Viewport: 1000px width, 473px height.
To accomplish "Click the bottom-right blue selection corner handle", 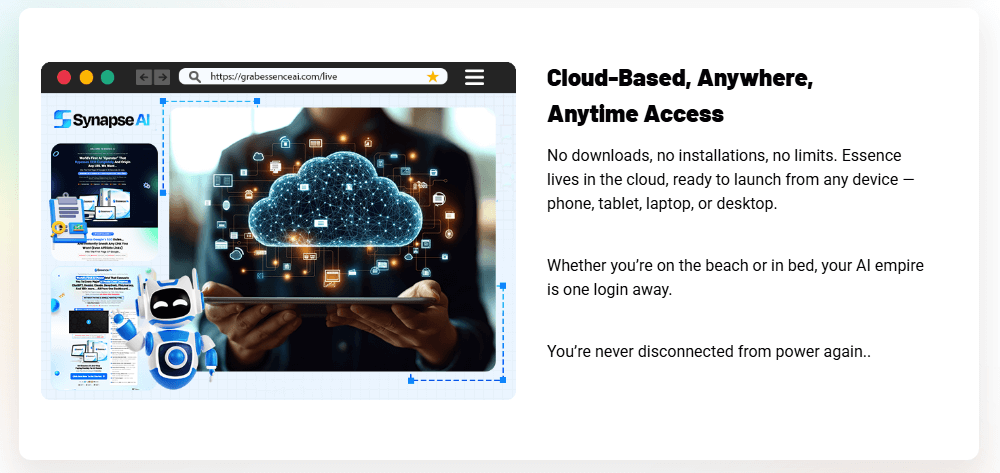I will [x=503, y=379].
